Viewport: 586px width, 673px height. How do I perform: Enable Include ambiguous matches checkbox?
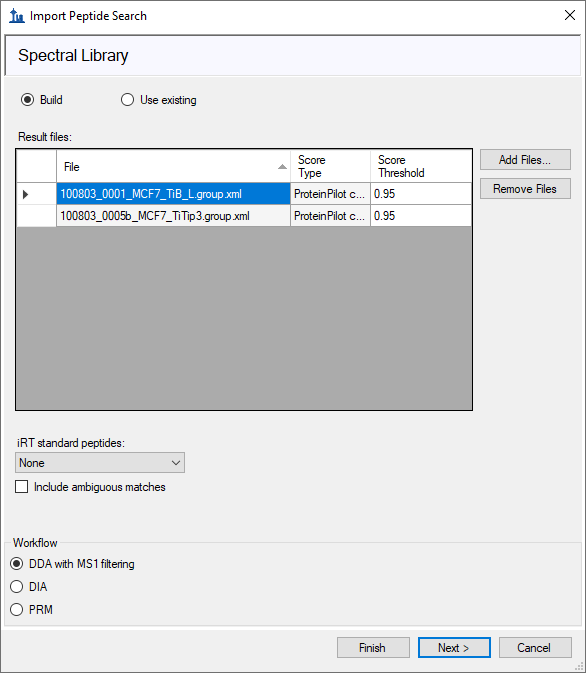[21, 487]
